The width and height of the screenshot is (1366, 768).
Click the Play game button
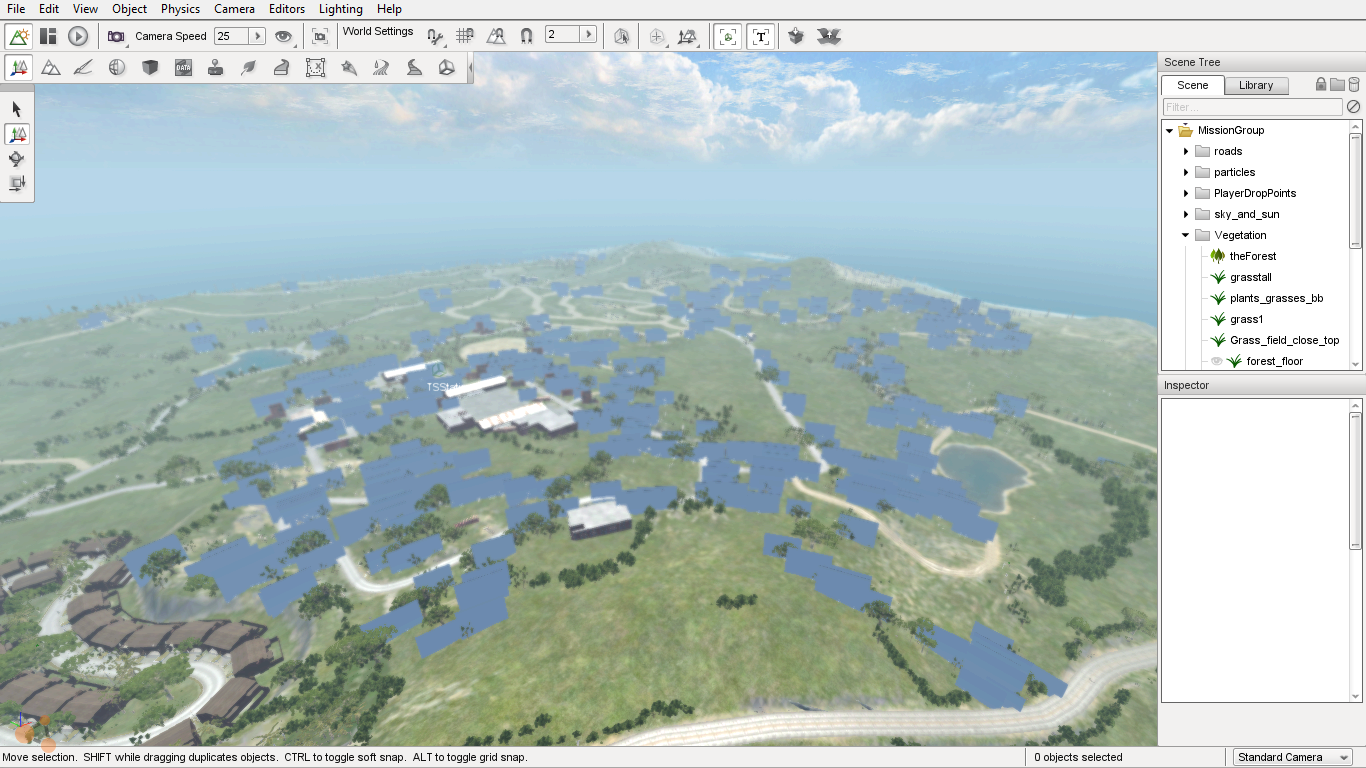(78, 36)
